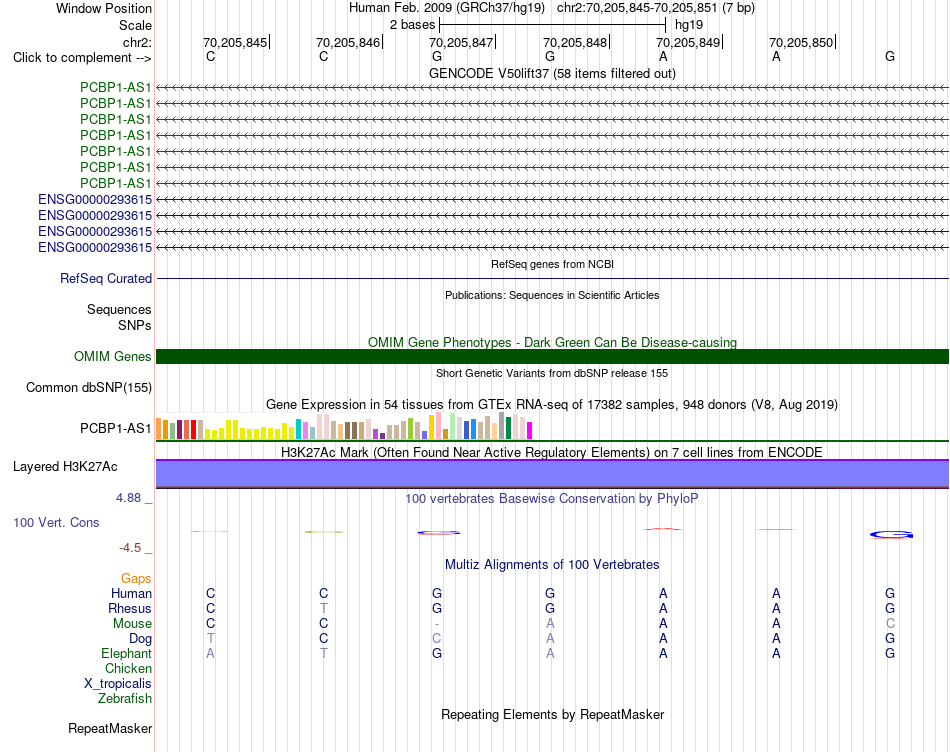Click the Common dbSNP(155) label
Viewport: 950px width, 752px height.
[89, 388]
